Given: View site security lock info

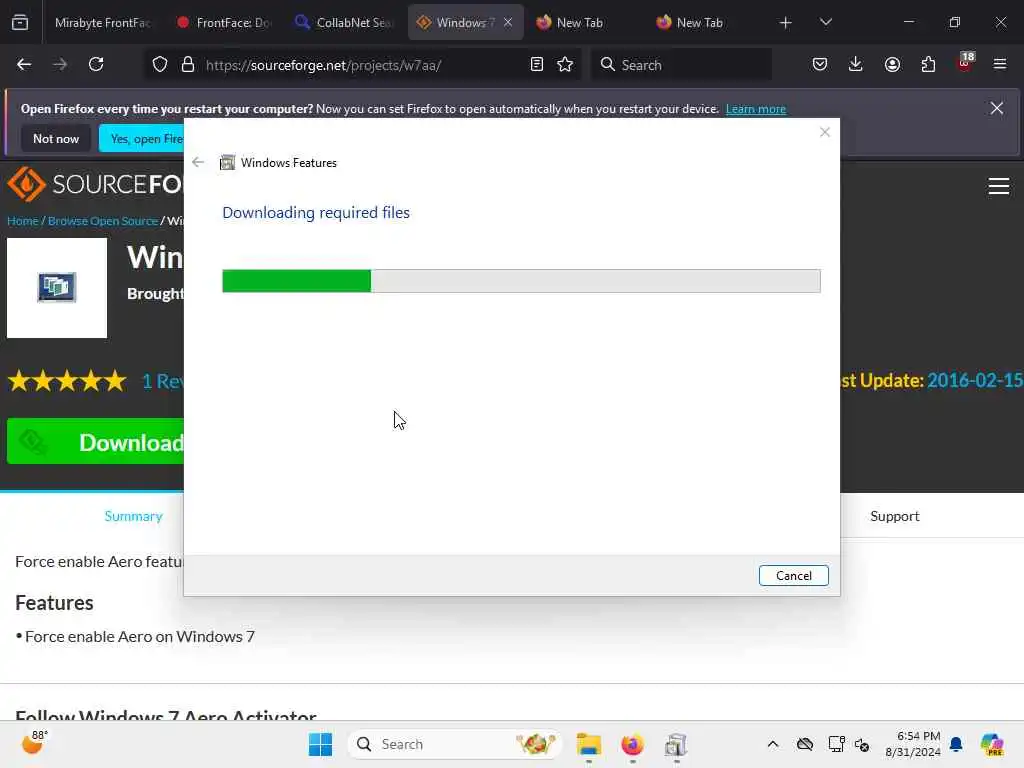Looking at the screenshot, I should point(188,65).
